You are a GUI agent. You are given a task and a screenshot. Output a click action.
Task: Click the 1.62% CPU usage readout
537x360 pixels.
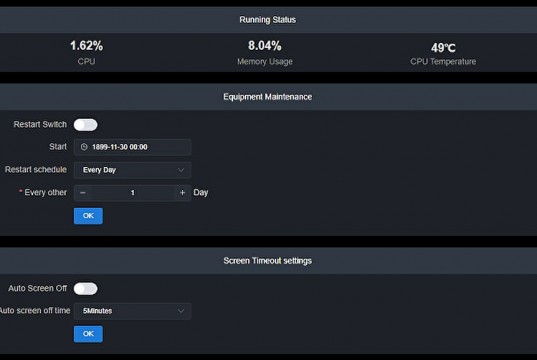point(86,46)
